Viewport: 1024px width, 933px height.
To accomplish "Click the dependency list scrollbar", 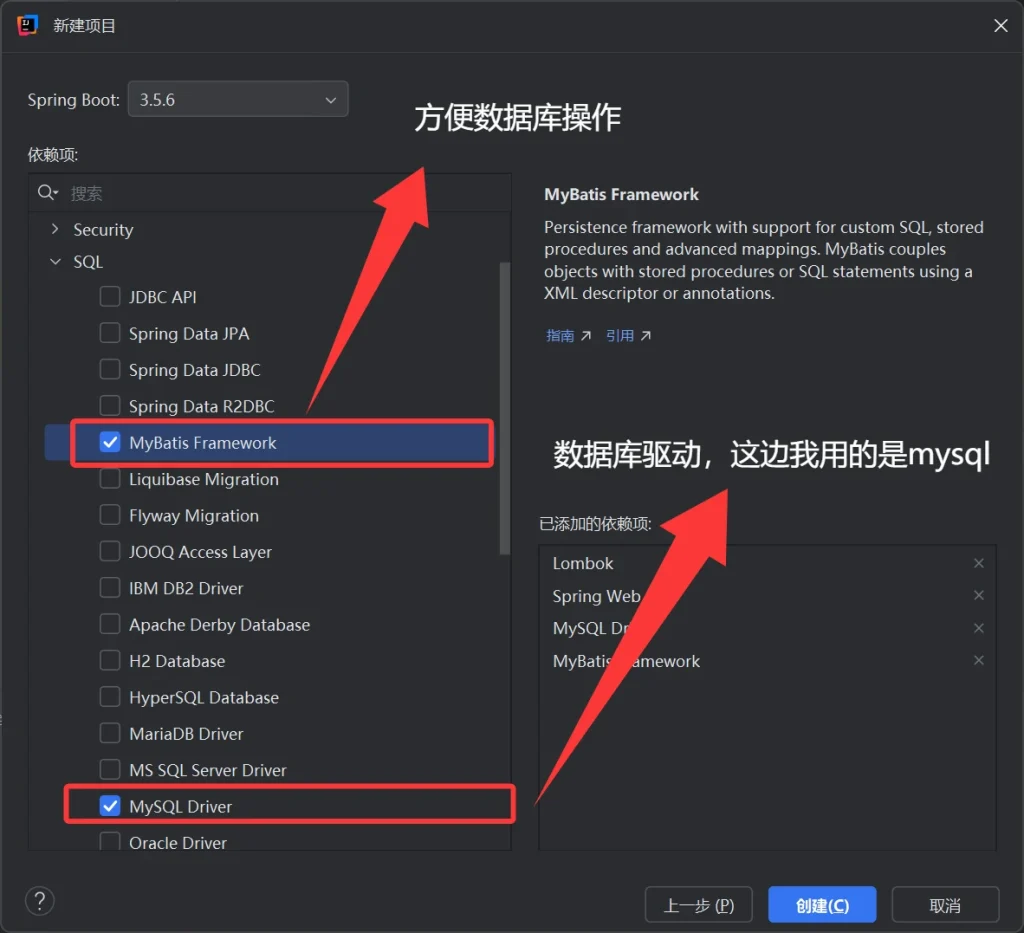I will coord(504,408).
